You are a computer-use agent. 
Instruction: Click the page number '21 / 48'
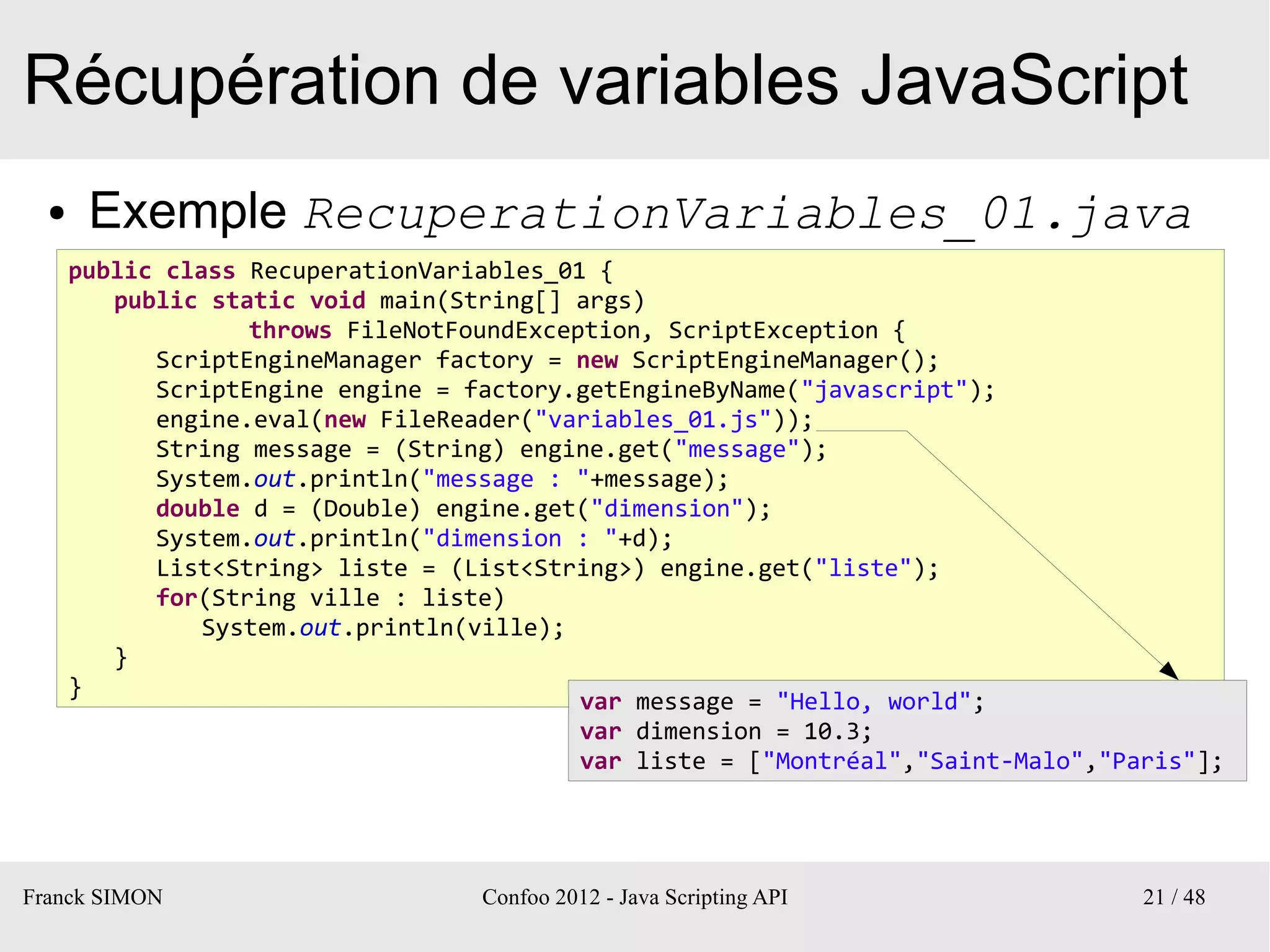click(x=1174, y=897)
